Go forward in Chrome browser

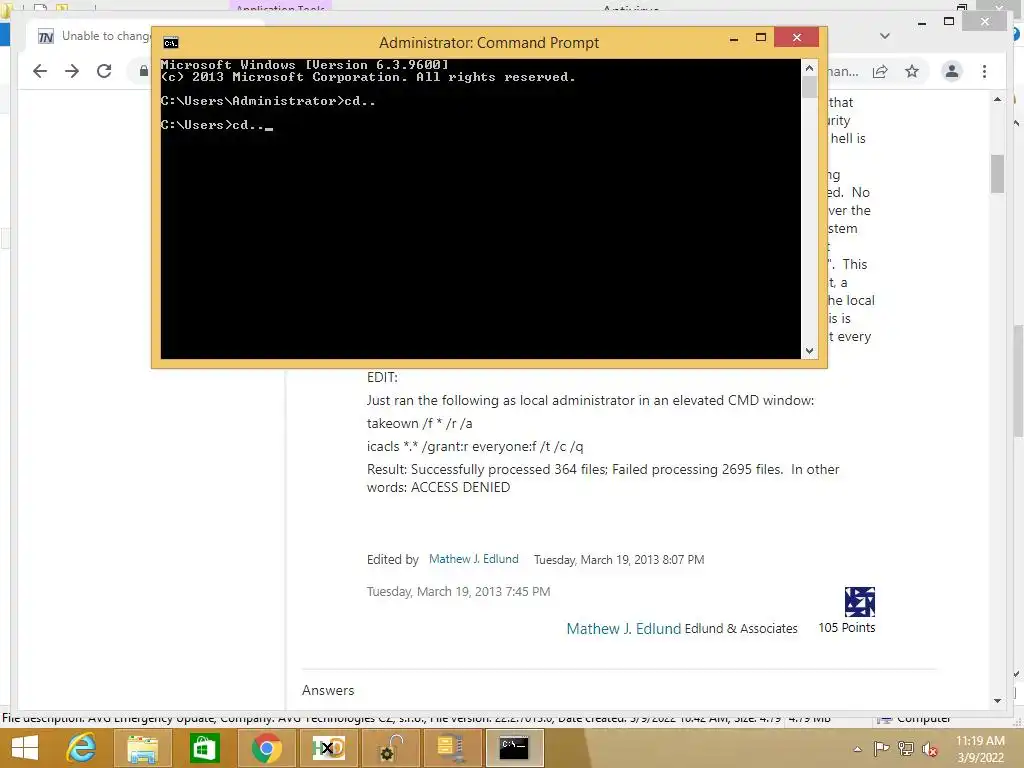(x=72, y=71)
